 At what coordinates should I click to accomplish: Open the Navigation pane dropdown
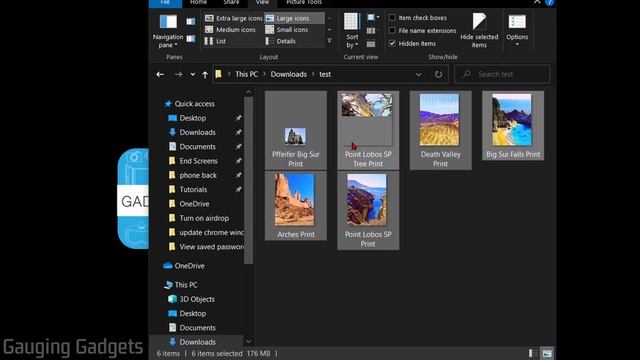(168, 31)
